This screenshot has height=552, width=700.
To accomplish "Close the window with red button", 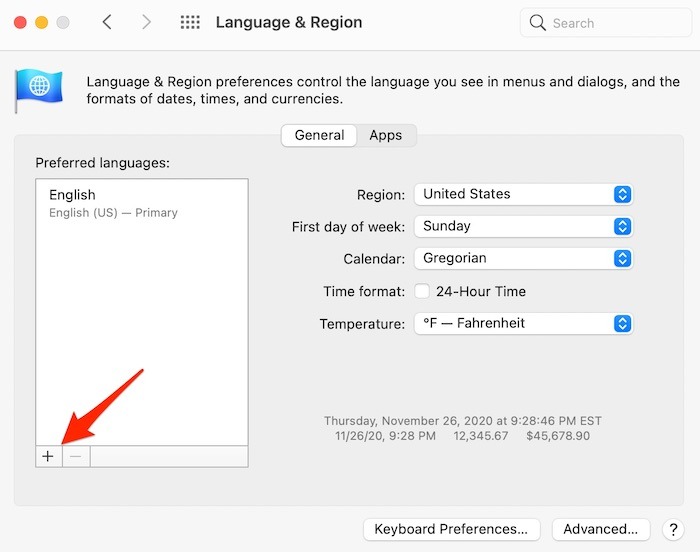I will tap(20, 22).
